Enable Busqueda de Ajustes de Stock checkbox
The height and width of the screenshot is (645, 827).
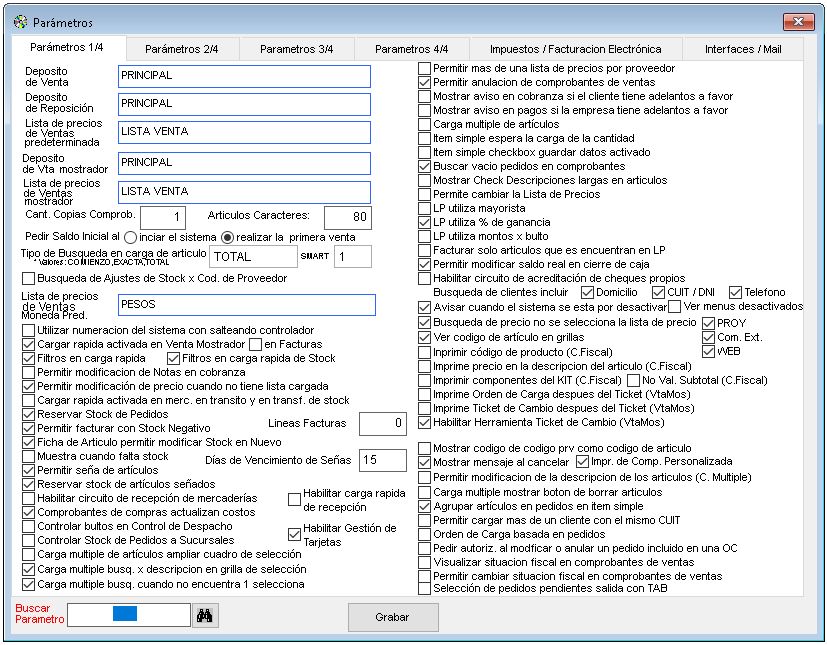pyautogui.click(x=28, y=278)
